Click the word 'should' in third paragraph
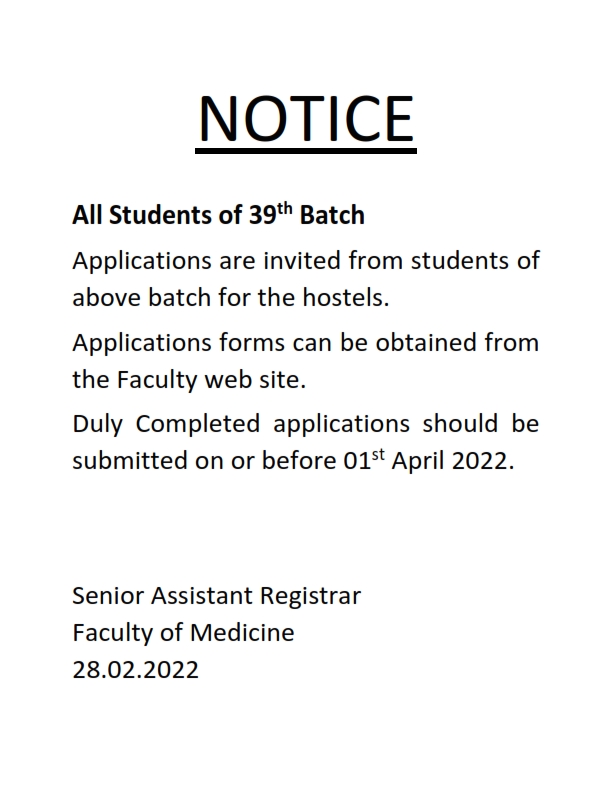The height and width of the screenshot is (792, 612). [x=460, y=423]
